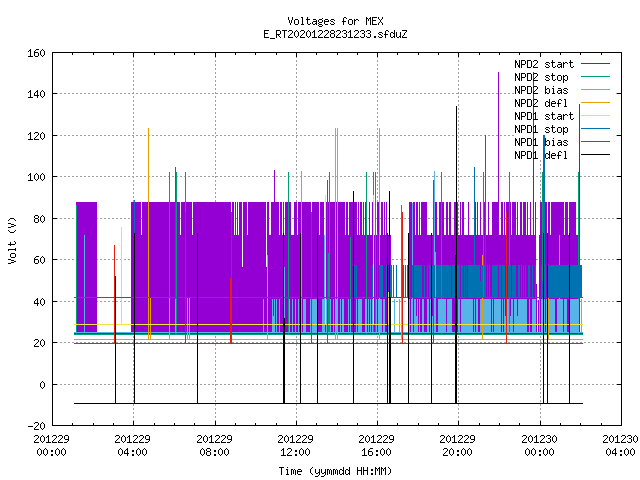Select the NPD2 defl legend entry
640x480 pixels.
click(562, 103)
